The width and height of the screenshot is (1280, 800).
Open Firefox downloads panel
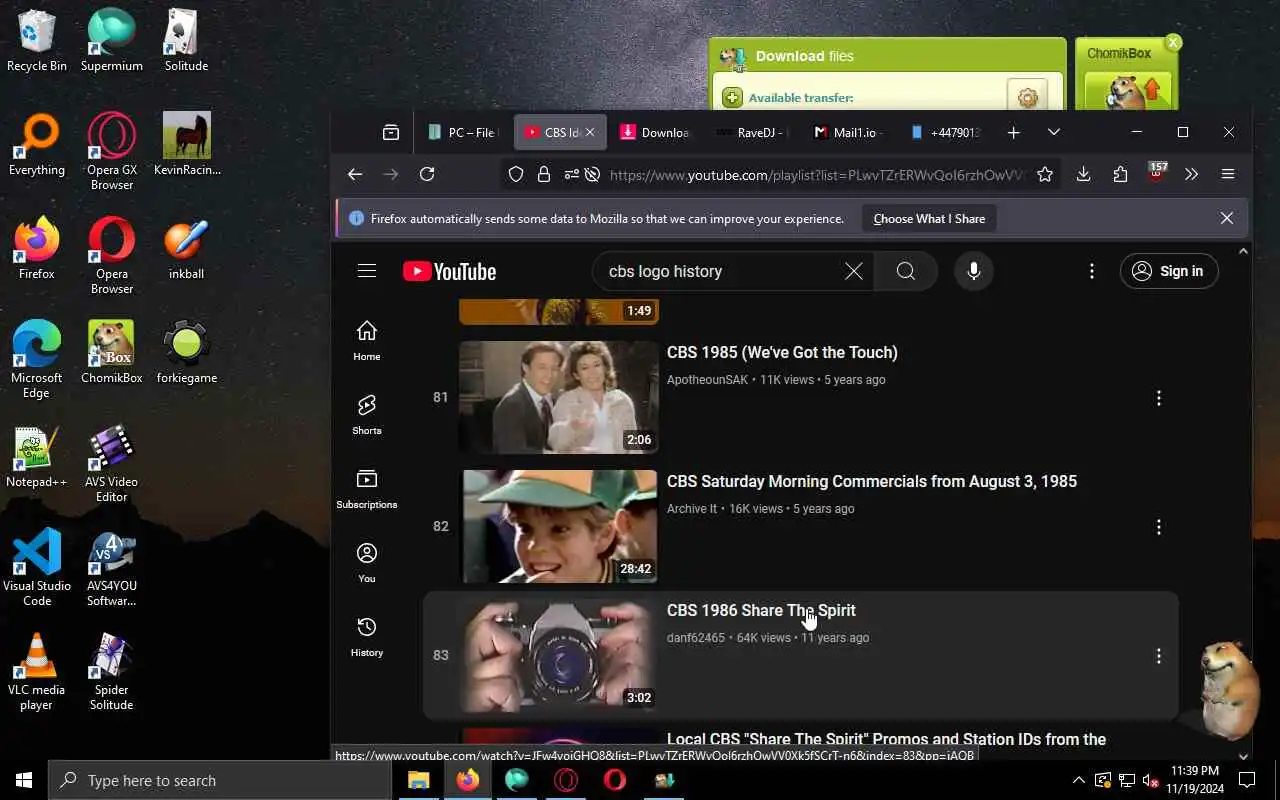point(1083,174)
